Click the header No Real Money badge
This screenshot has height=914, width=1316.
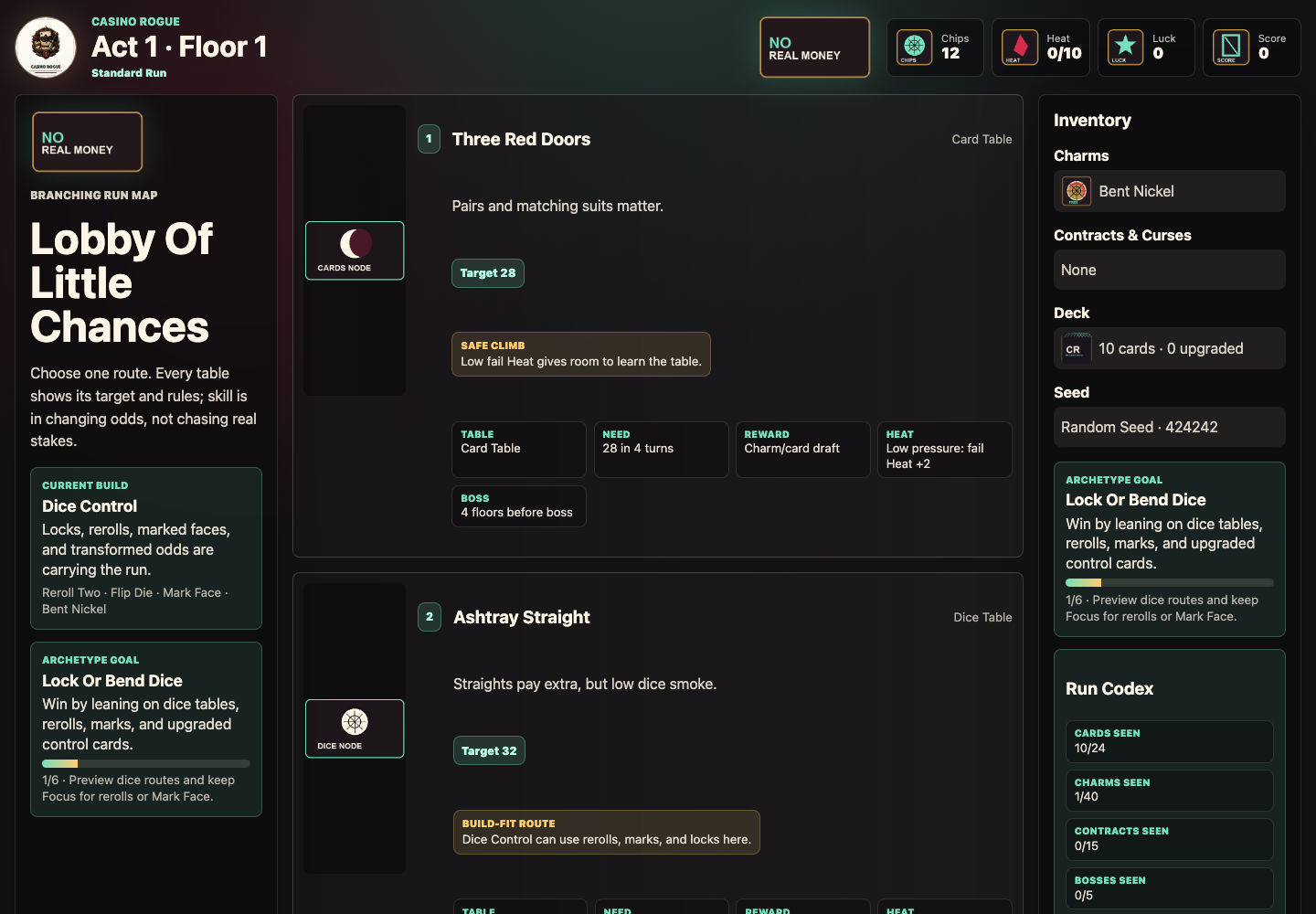[815, 48]
